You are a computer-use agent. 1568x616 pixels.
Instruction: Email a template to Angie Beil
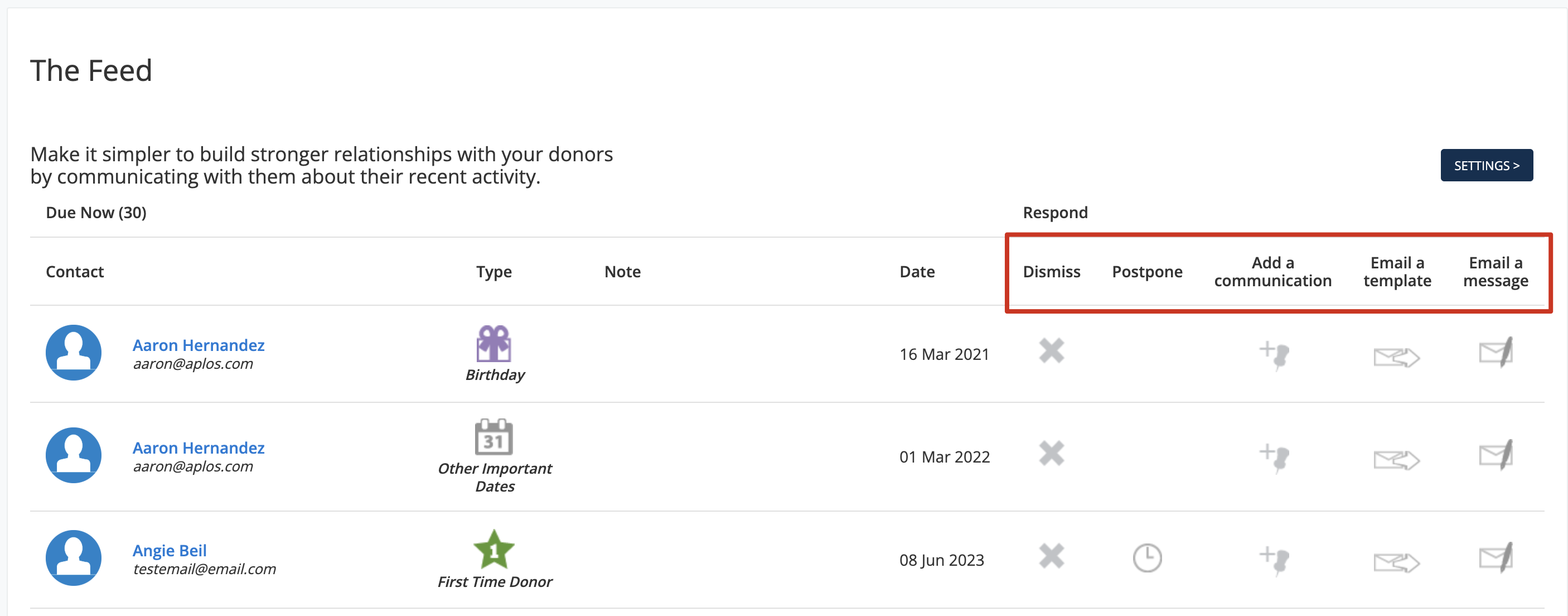pyautogui.click(x=1396, y=562)
